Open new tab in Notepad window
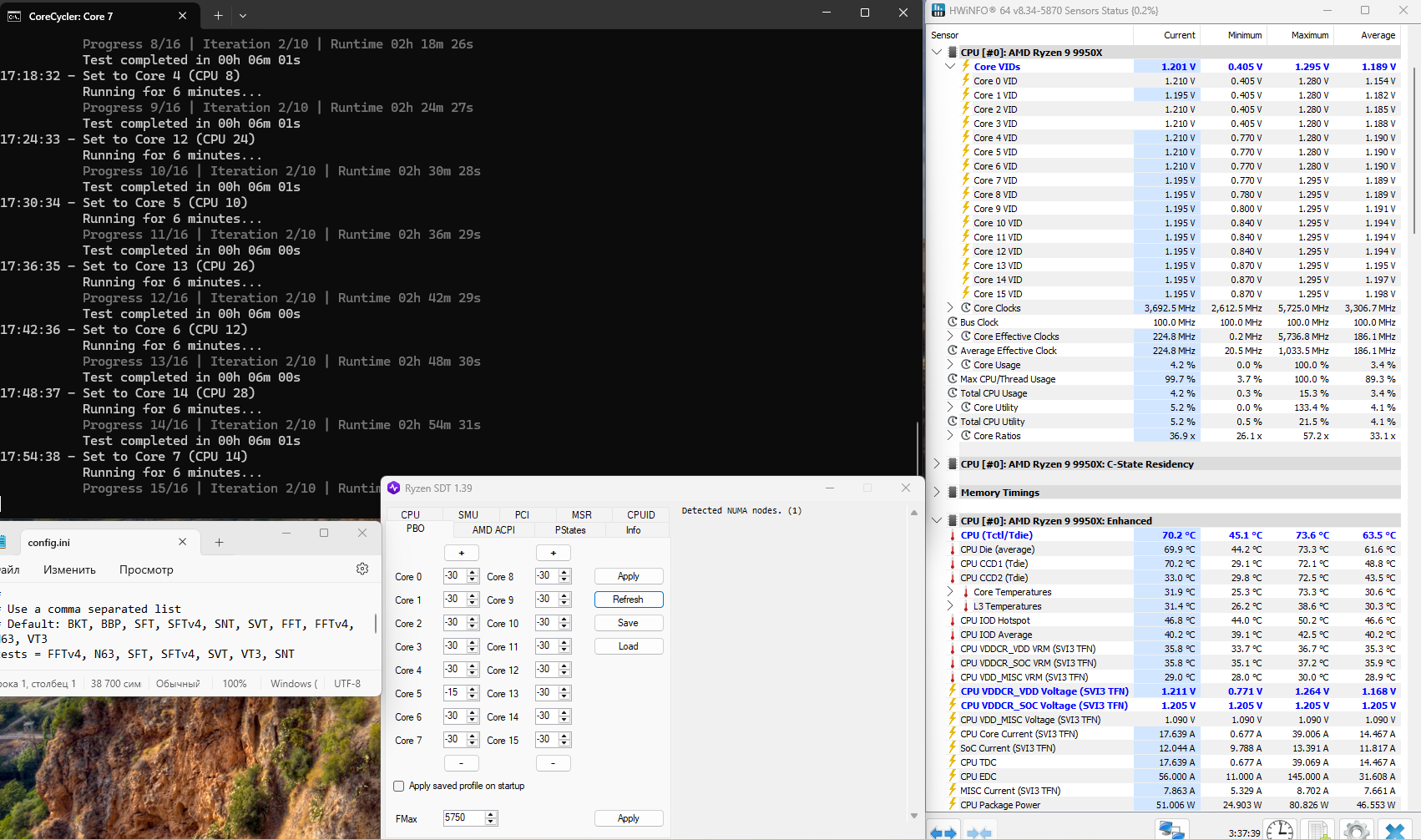The width and height of the screenshot is (1421, 840). (x=219, y=542)
